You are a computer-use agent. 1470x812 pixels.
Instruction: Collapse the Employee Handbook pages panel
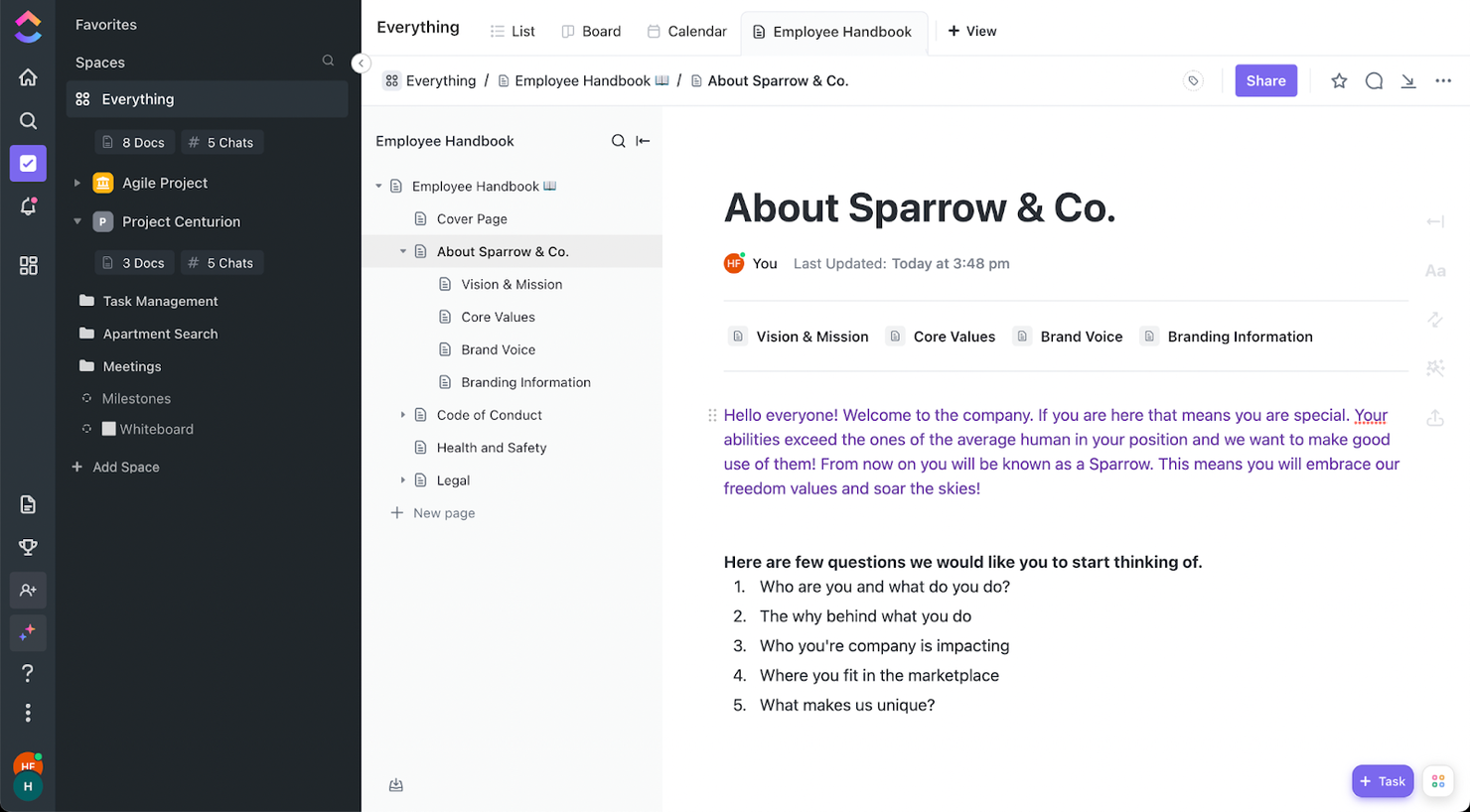(x=643, y=141)
